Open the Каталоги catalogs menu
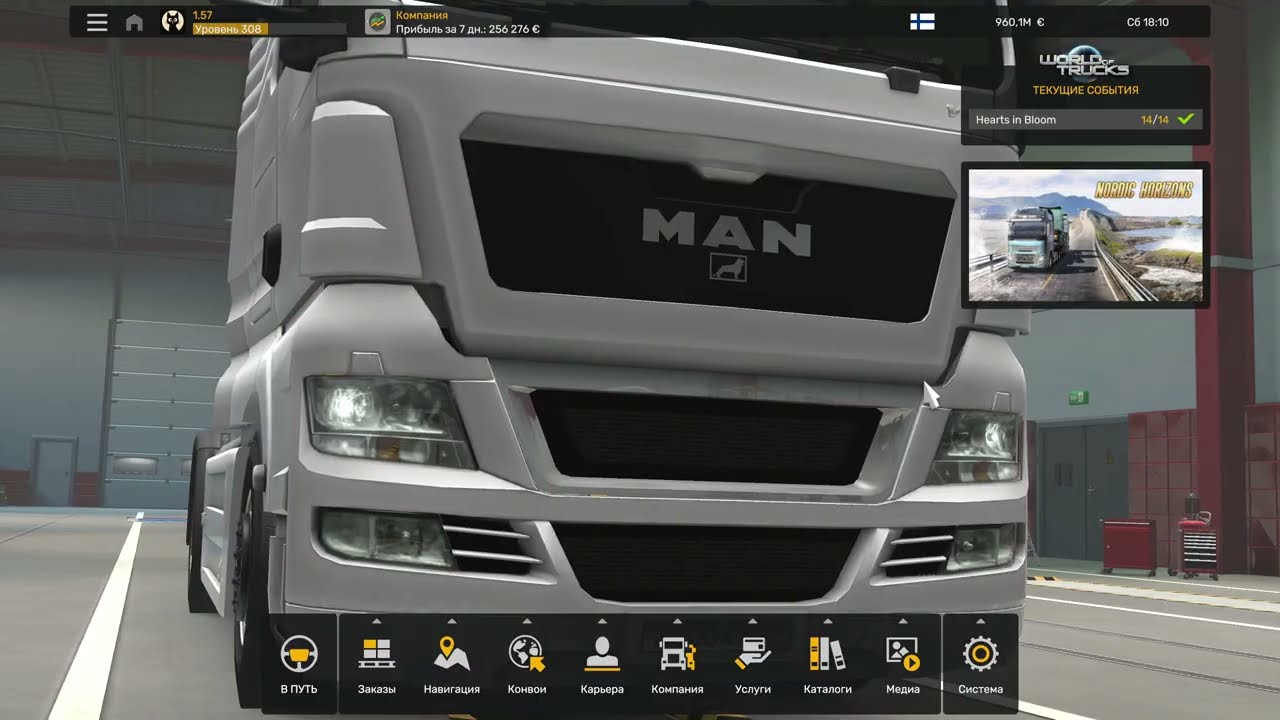 pyautogui.click(x=827, y=666)
